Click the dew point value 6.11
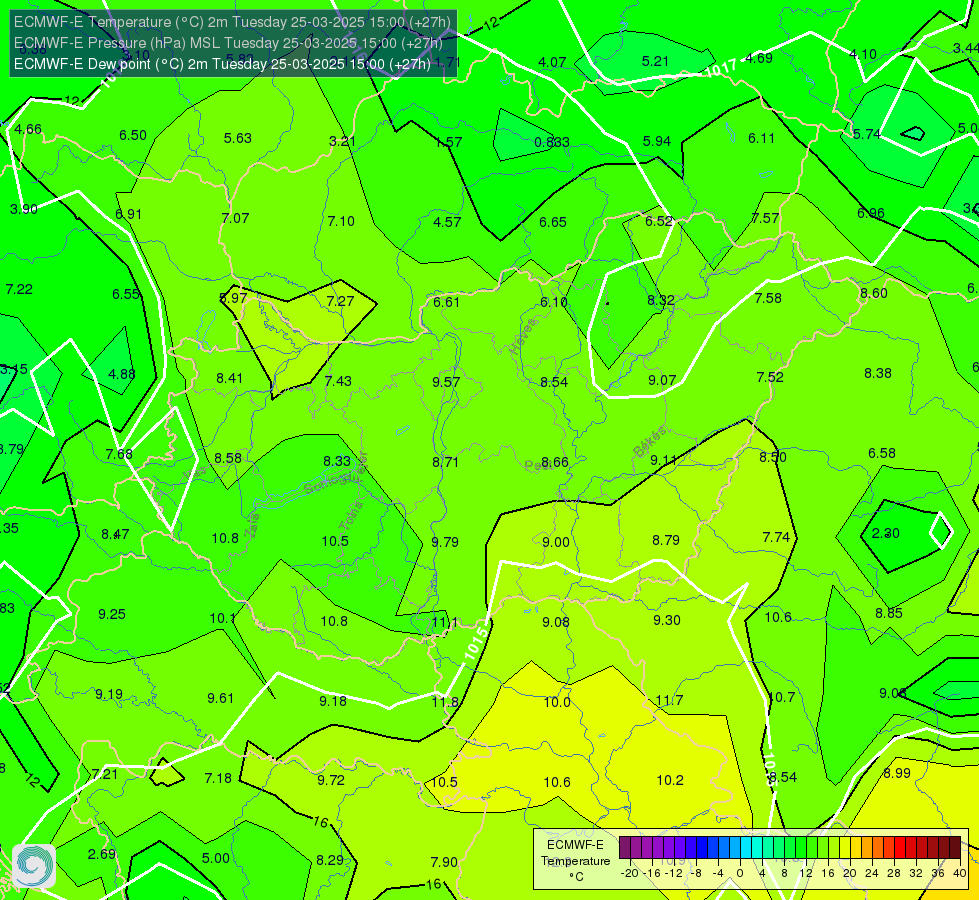The height and width of the screenshot is (900, 979). tap(761, 138)
